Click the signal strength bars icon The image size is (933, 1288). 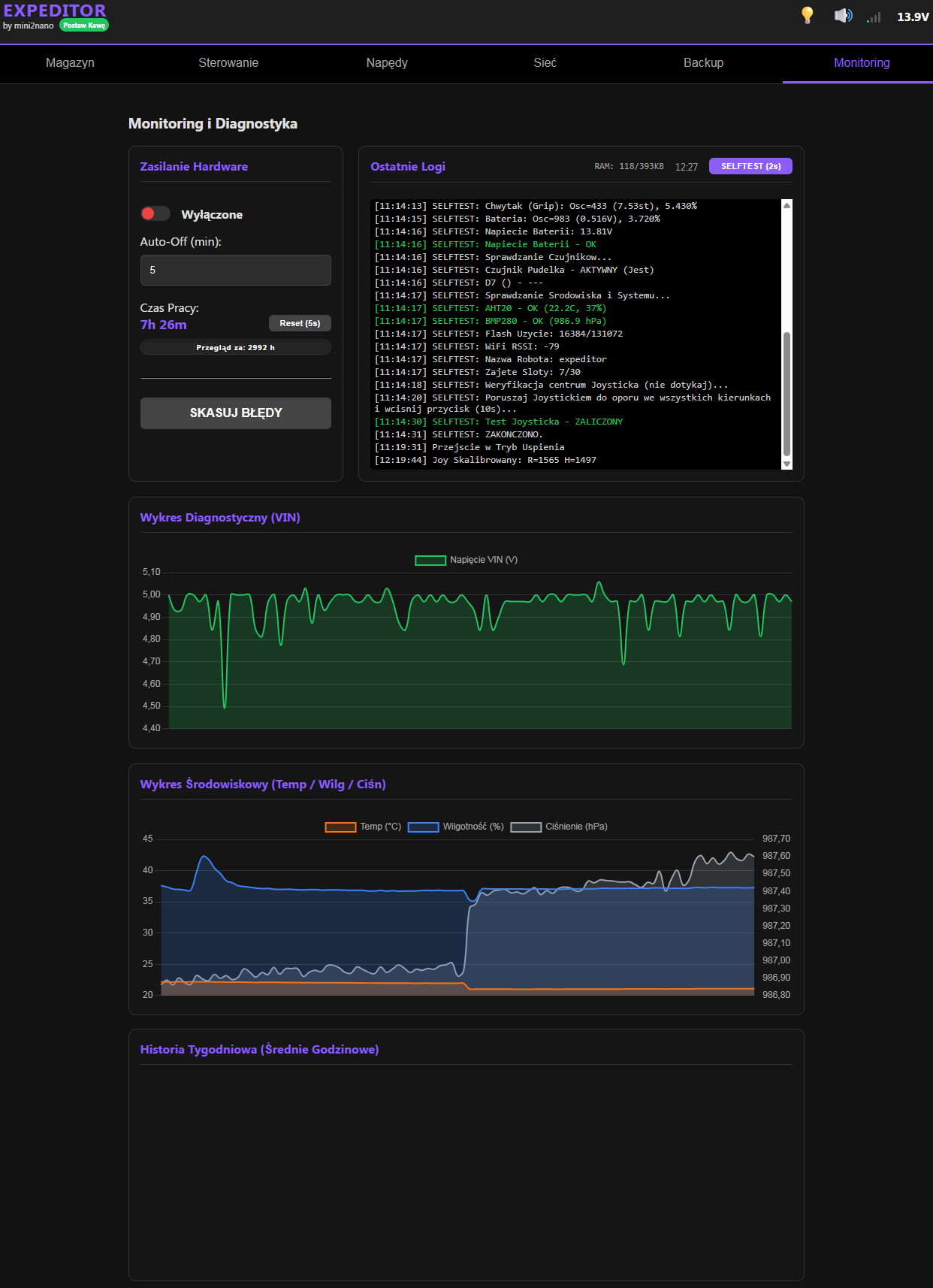pyautogui.click(x=874, y=17)
